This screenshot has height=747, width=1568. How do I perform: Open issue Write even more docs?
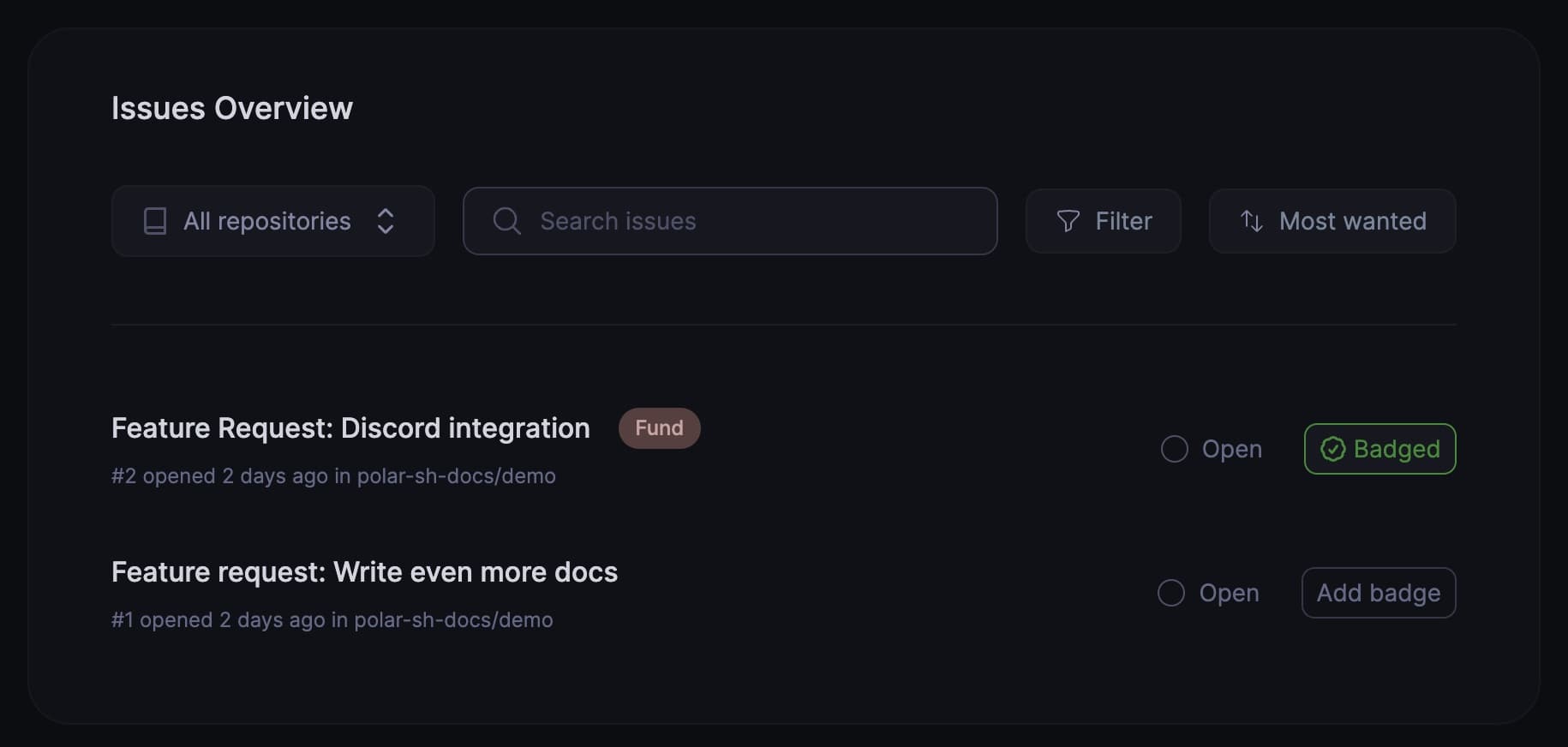(x=364, y=571)
